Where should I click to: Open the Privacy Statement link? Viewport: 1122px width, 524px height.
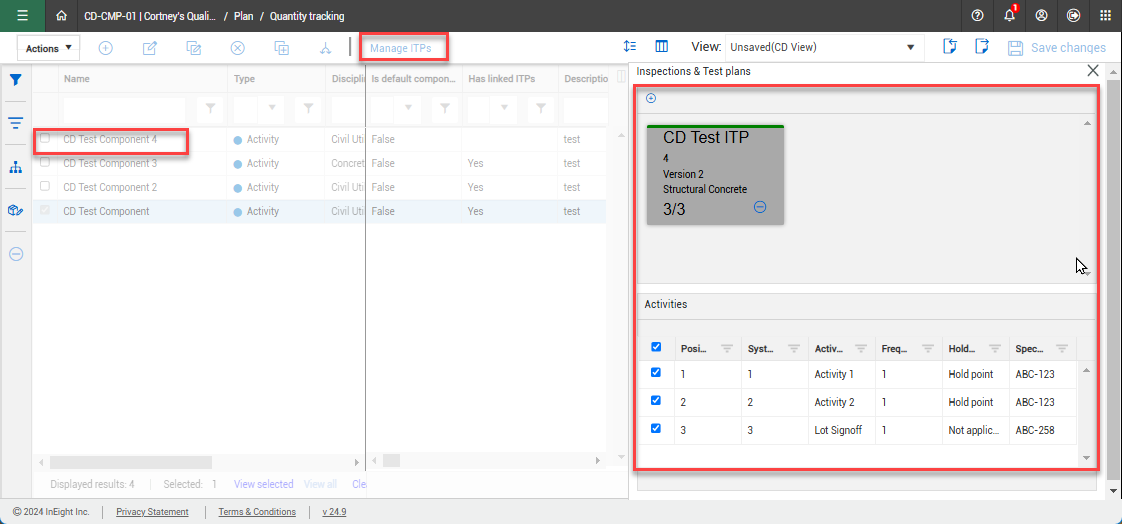coord(152,512)
